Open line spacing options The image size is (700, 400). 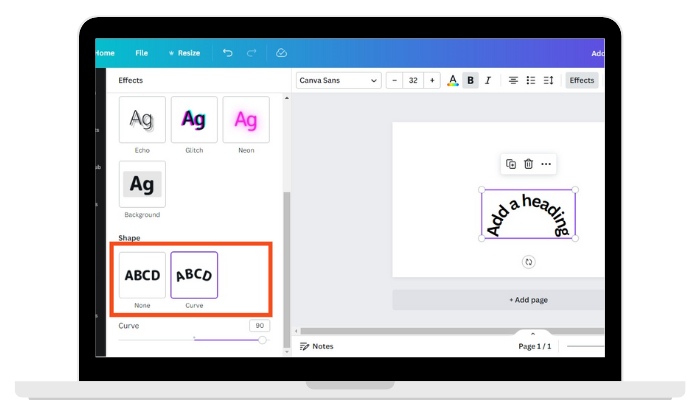(x=548, y=80)
